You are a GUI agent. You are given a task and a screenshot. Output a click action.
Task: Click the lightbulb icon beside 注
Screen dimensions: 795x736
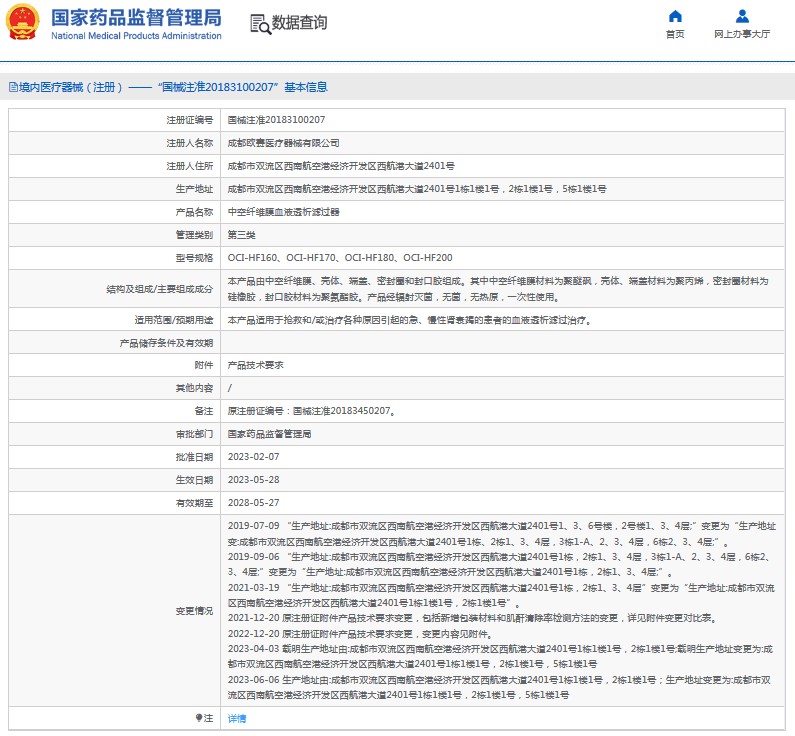[x=199, y=718]
